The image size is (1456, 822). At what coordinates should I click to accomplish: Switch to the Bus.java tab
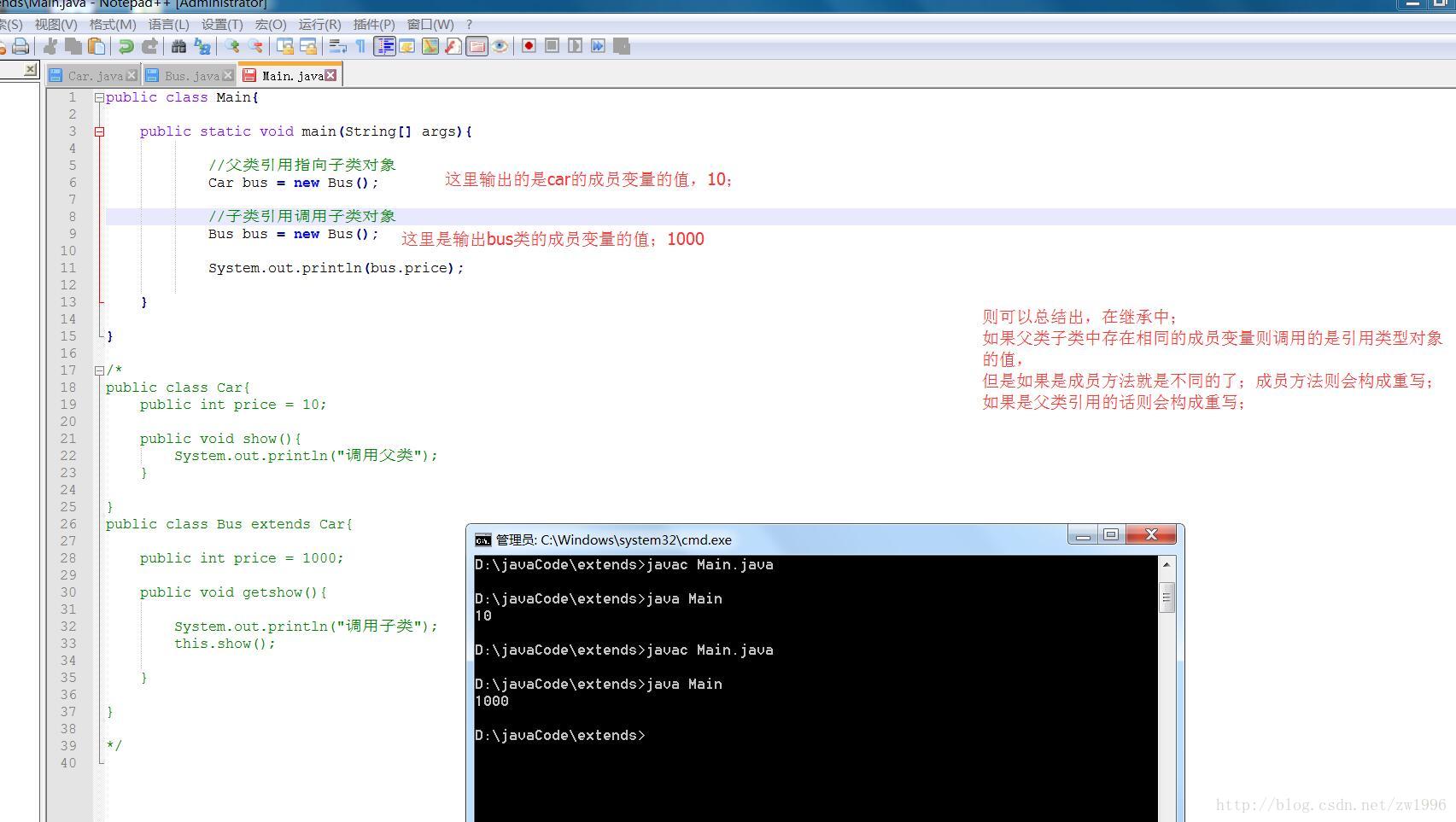pyautogui.click(x=190, y=76)
